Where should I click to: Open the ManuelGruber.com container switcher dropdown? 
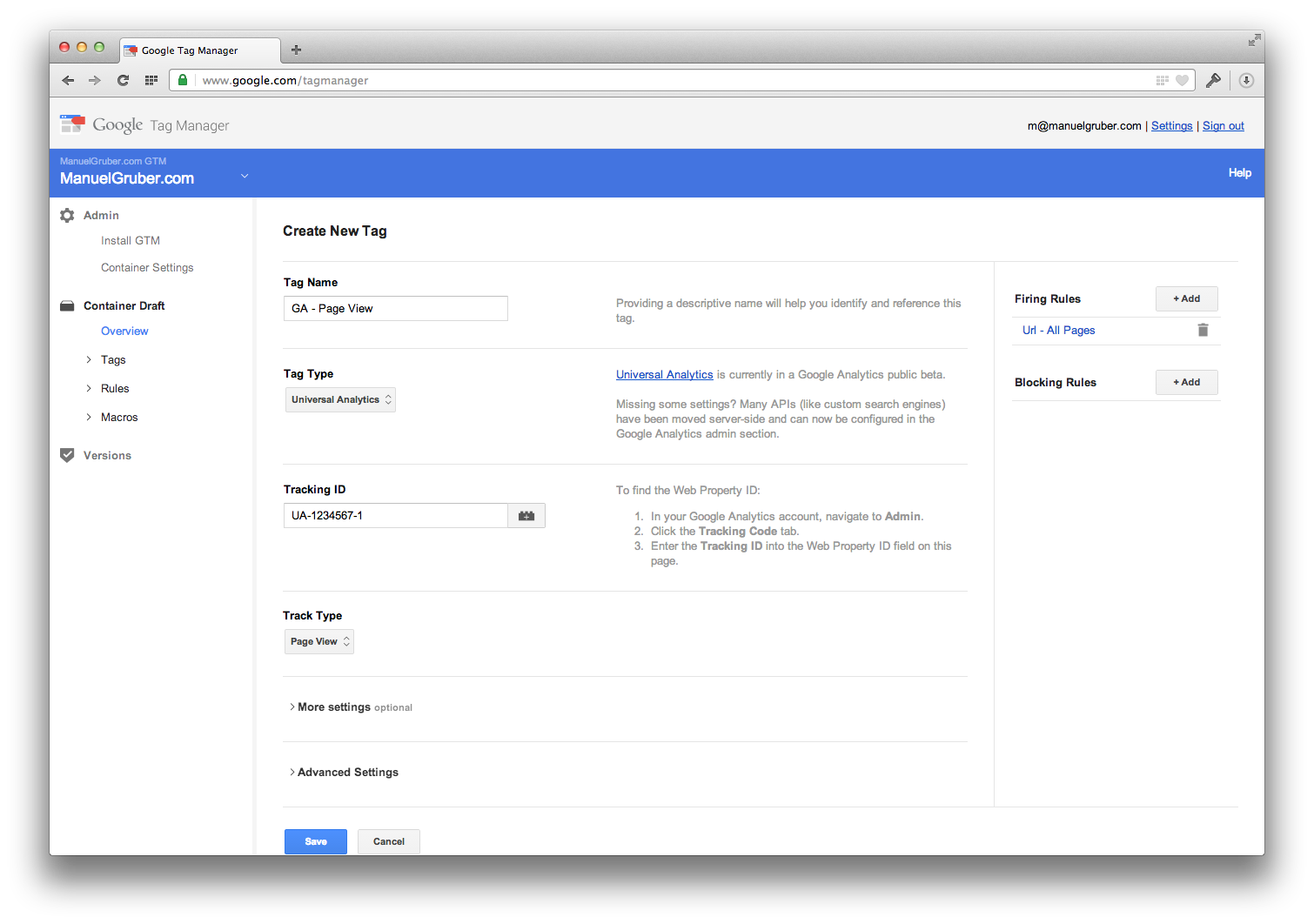[245, 176]
